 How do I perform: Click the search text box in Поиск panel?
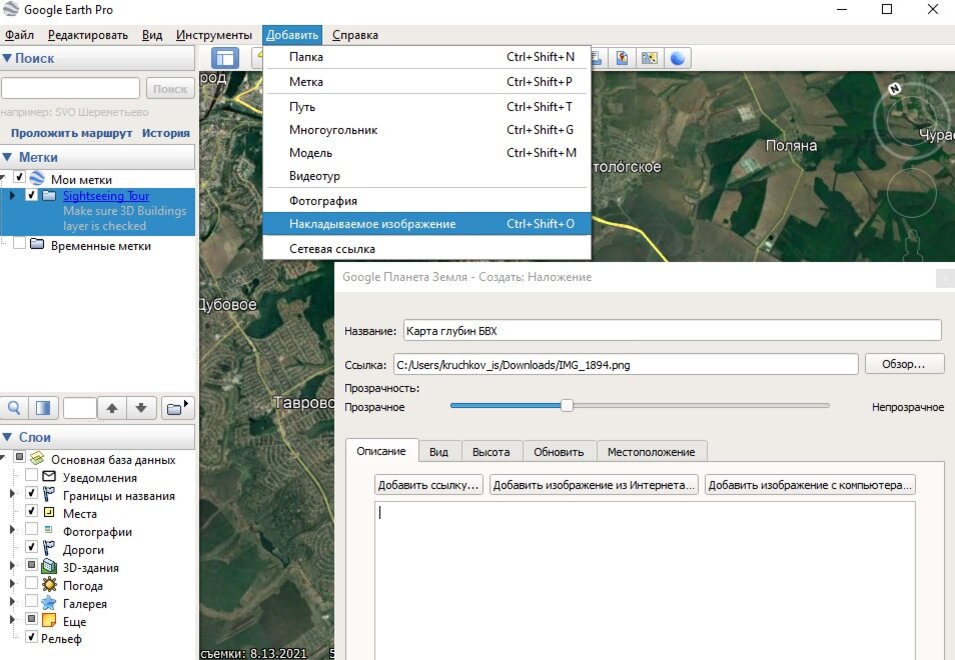coord(71,88)
